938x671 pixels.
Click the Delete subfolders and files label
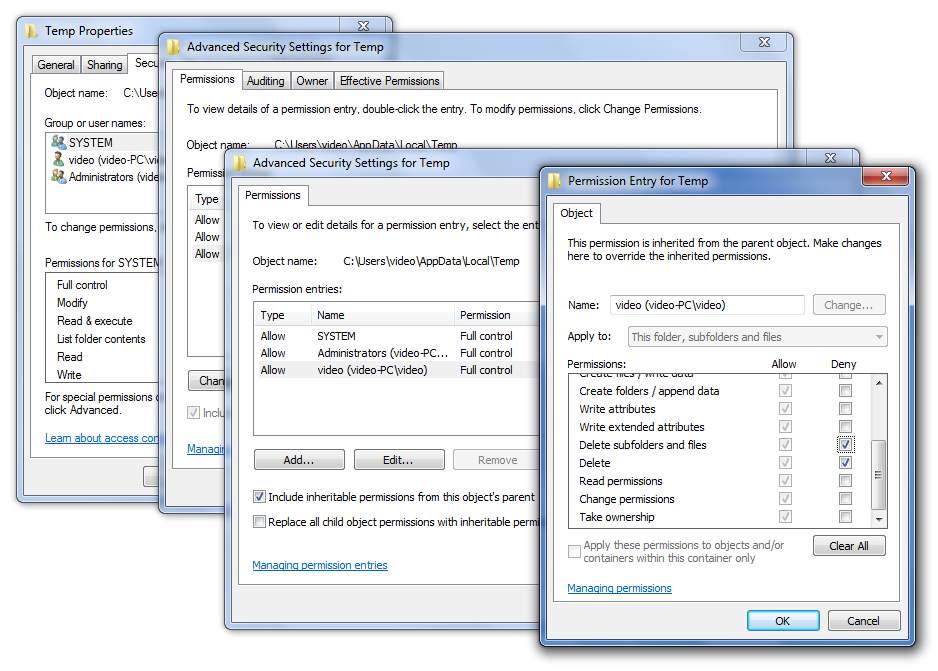click(642, 445)
